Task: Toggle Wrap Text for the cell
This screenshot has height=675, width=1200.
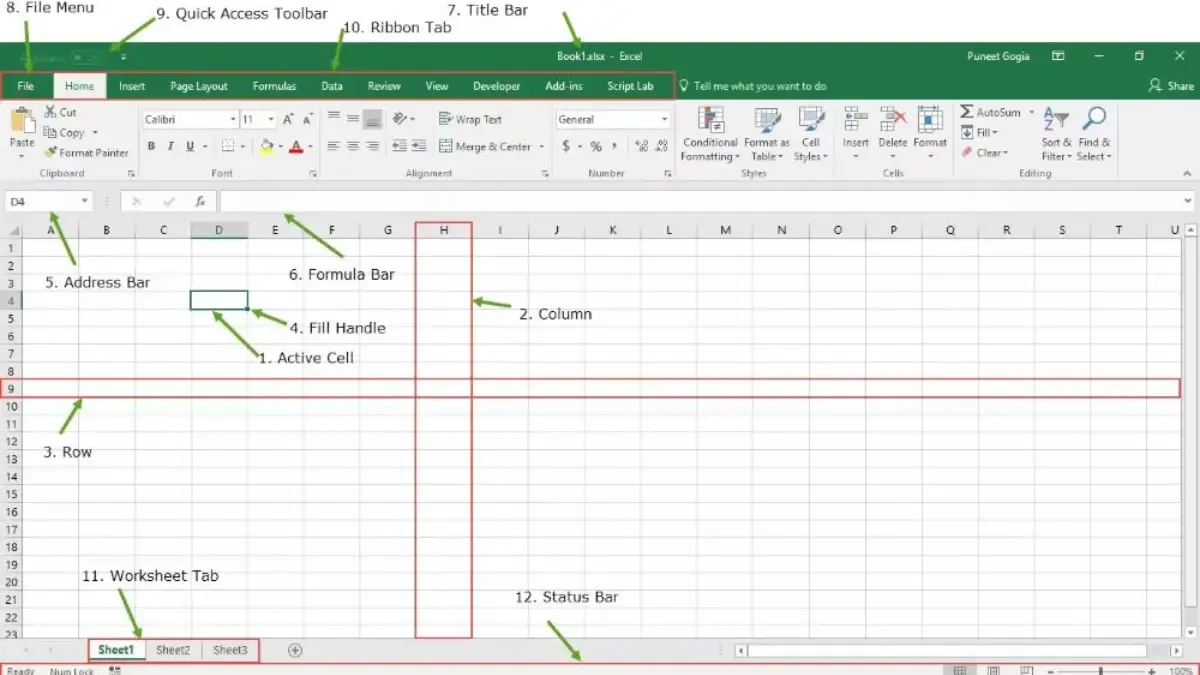Action: [x=470, y=119]
